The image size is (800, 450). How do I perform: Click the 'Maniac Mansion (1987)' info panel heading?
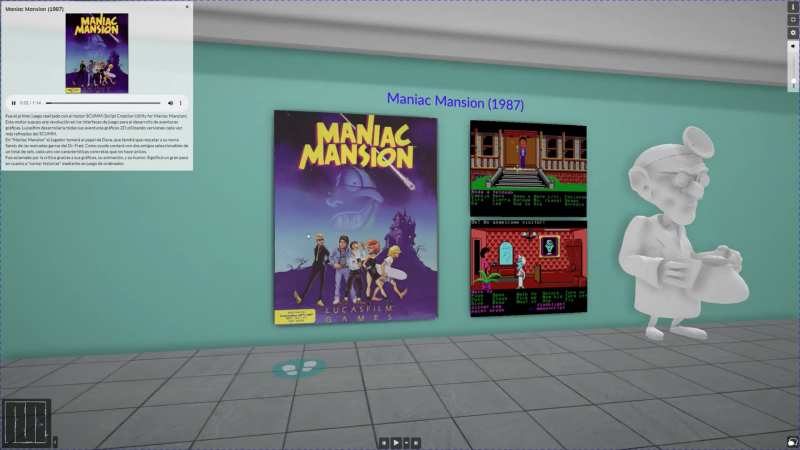click(x=34, y=9)
